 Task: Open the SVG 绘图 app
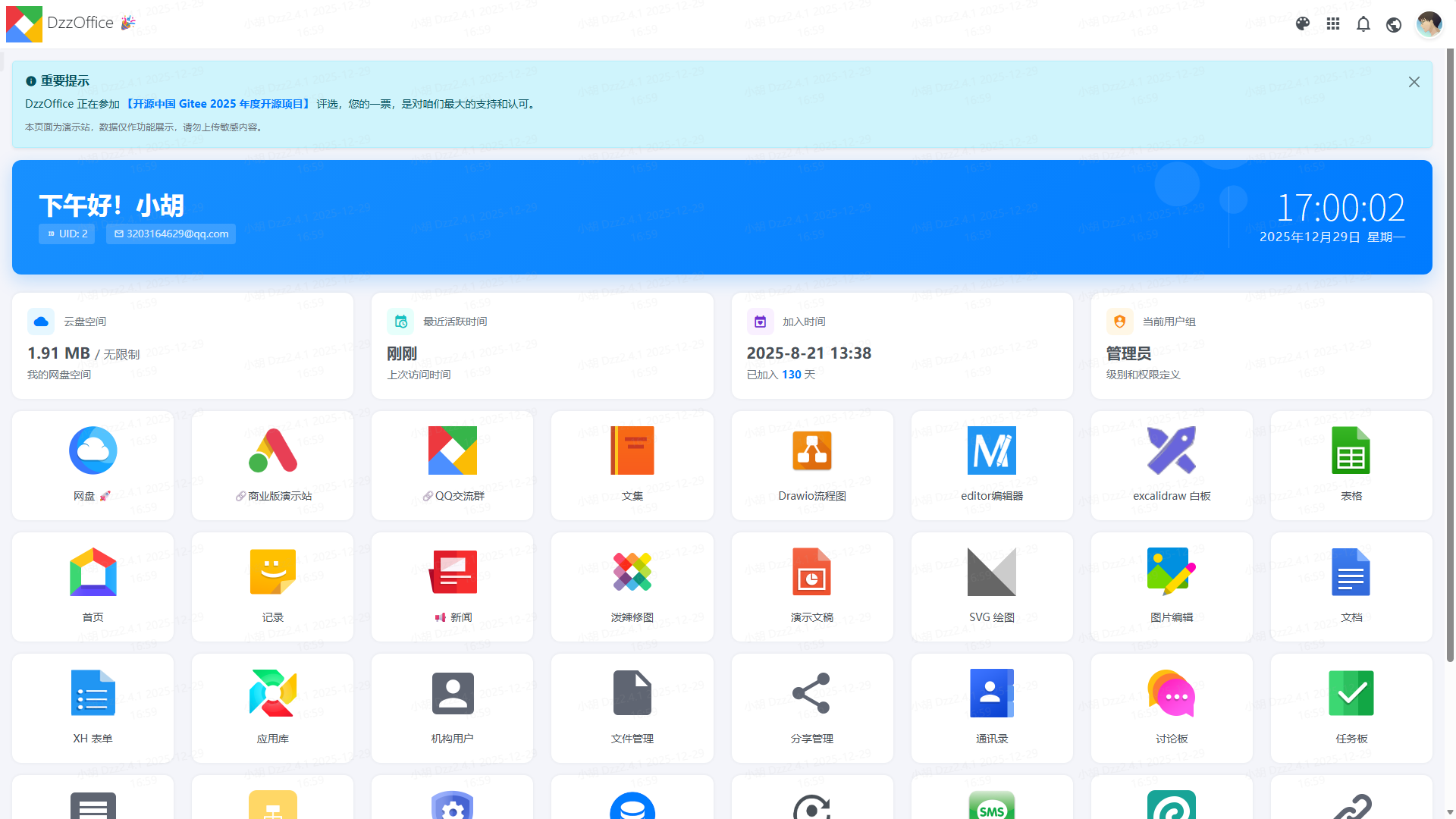click(x=992, y=586)
